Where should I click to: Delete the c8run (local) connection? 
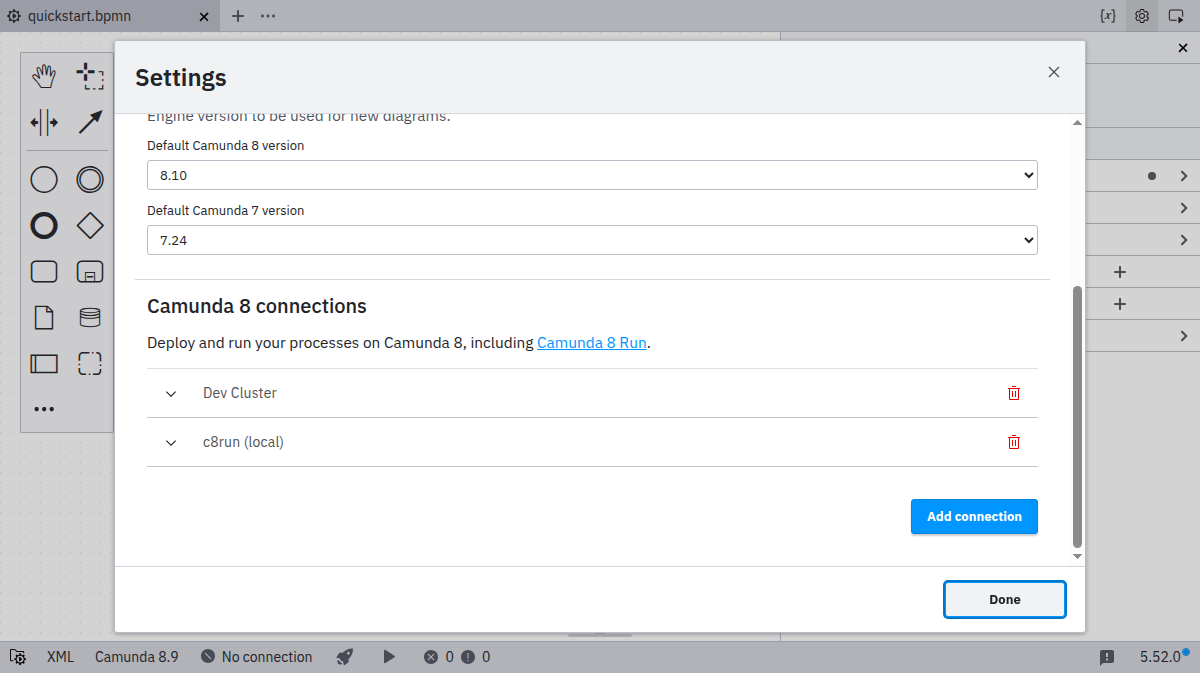1014,442
